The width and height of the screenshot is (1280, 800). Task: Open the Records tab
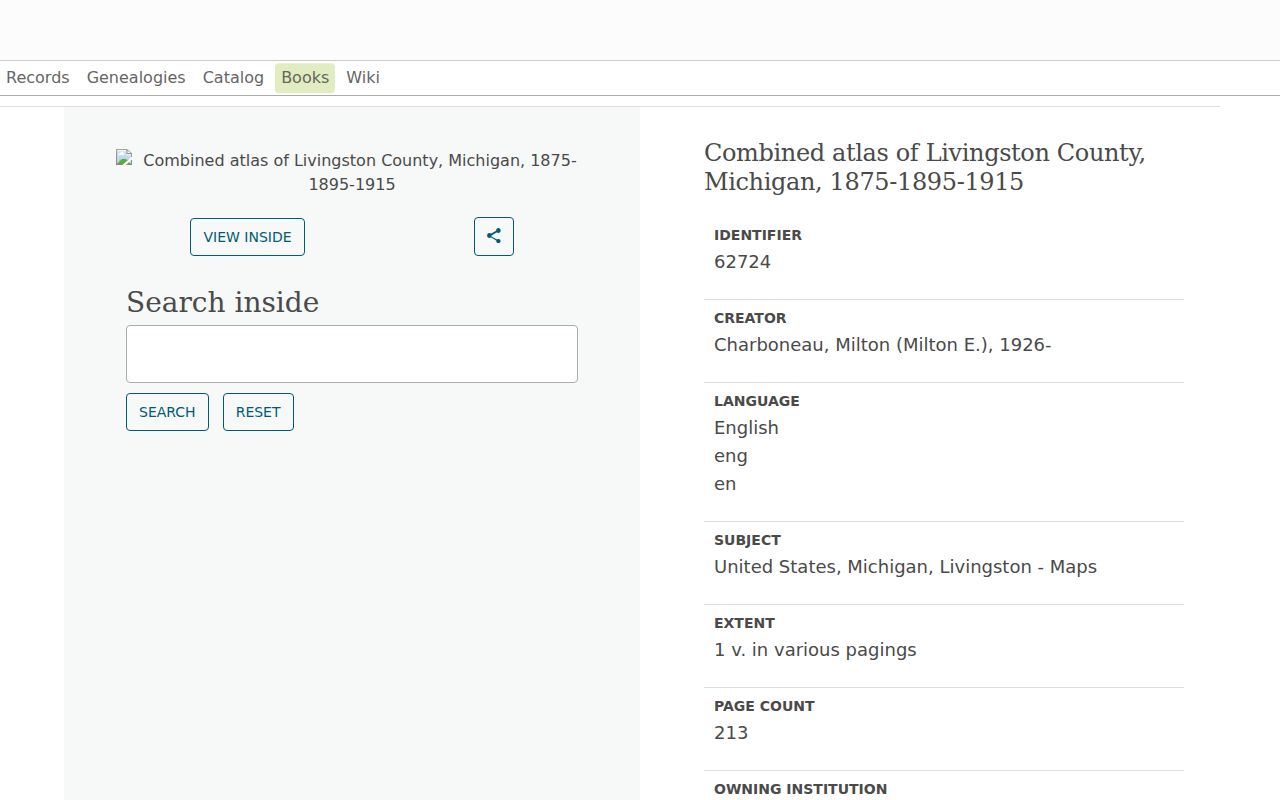[x=38, y=78]
